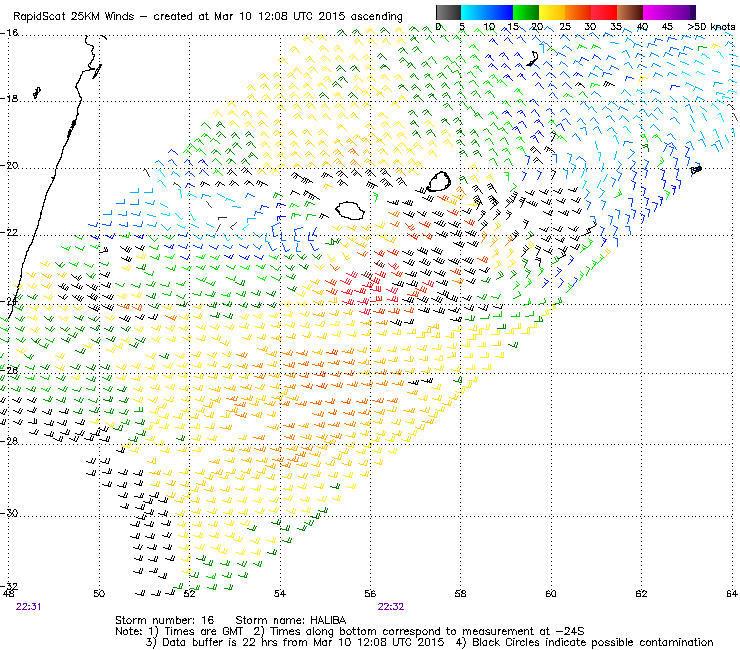Click the 'Storm number: 16' text
The height and width of the screenshot is (650, 740).
coord(164,620)
